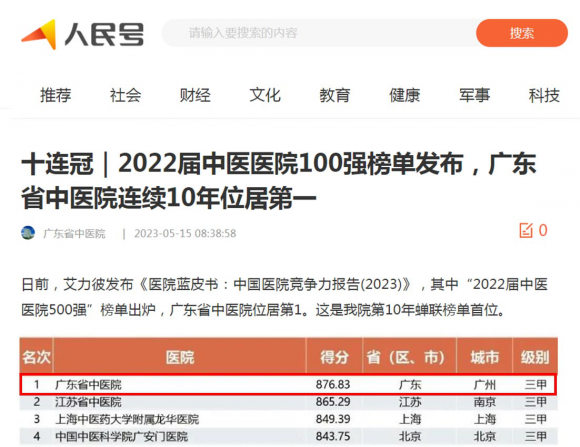Switch to the 军事 tab

coord(475,95)
